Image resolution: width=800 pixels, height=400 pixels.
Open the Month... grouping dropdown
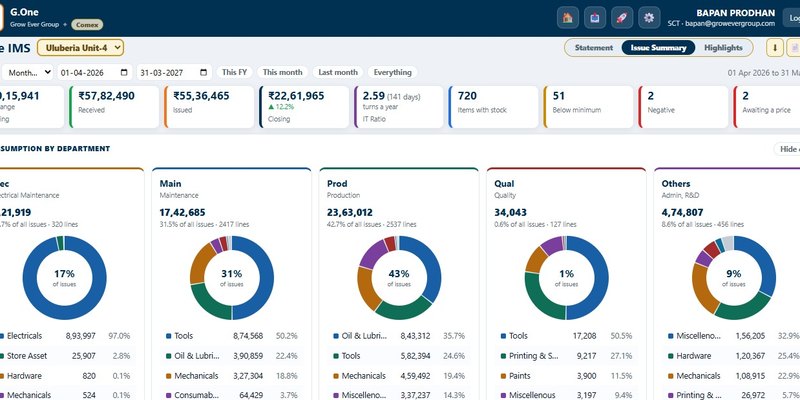28,72
